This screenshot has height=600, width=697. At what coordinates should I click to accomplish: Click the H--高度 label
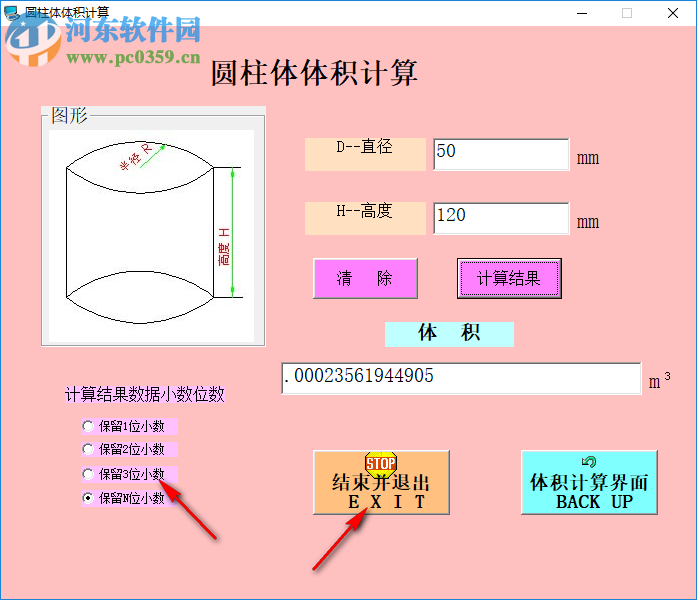click(365, 218)
